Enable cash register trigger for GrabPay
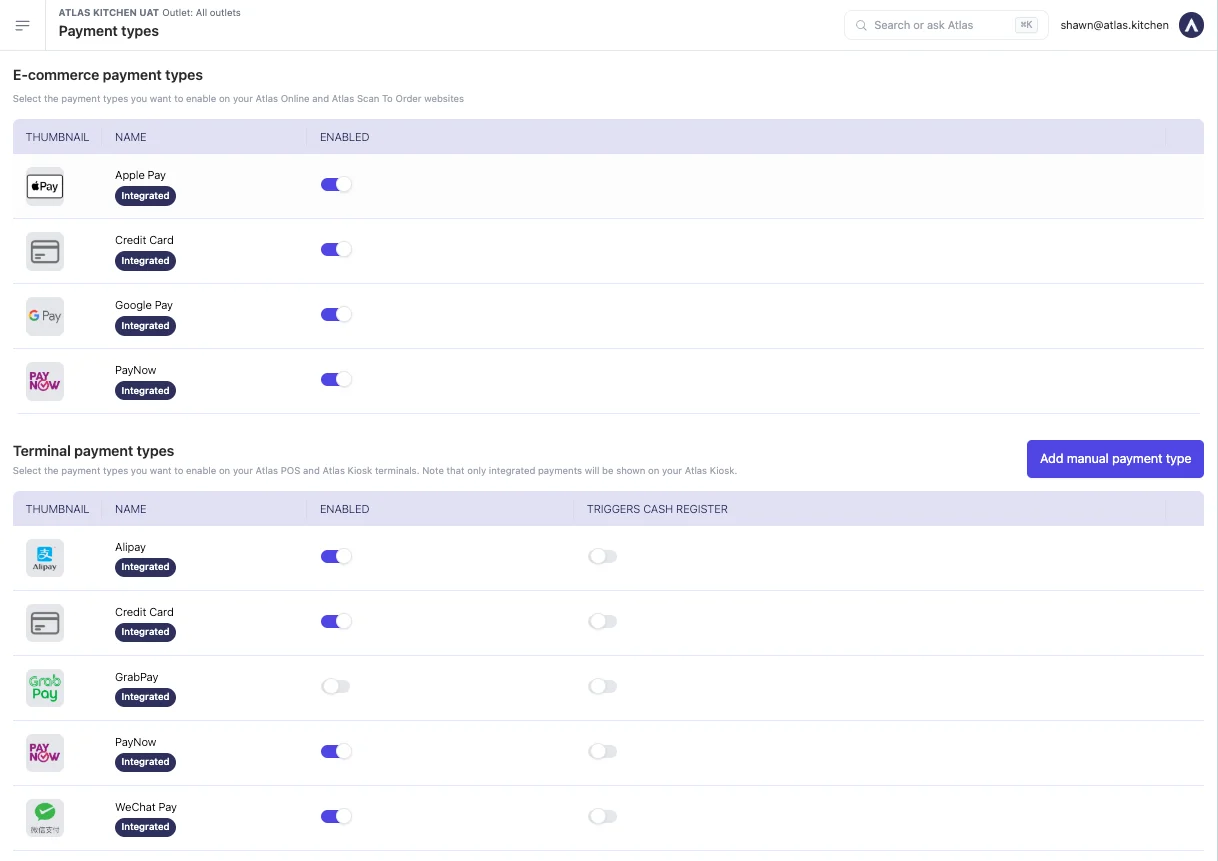Image resolution: width=1218 pixels, height=861 pixels. [x=603, y=687]
